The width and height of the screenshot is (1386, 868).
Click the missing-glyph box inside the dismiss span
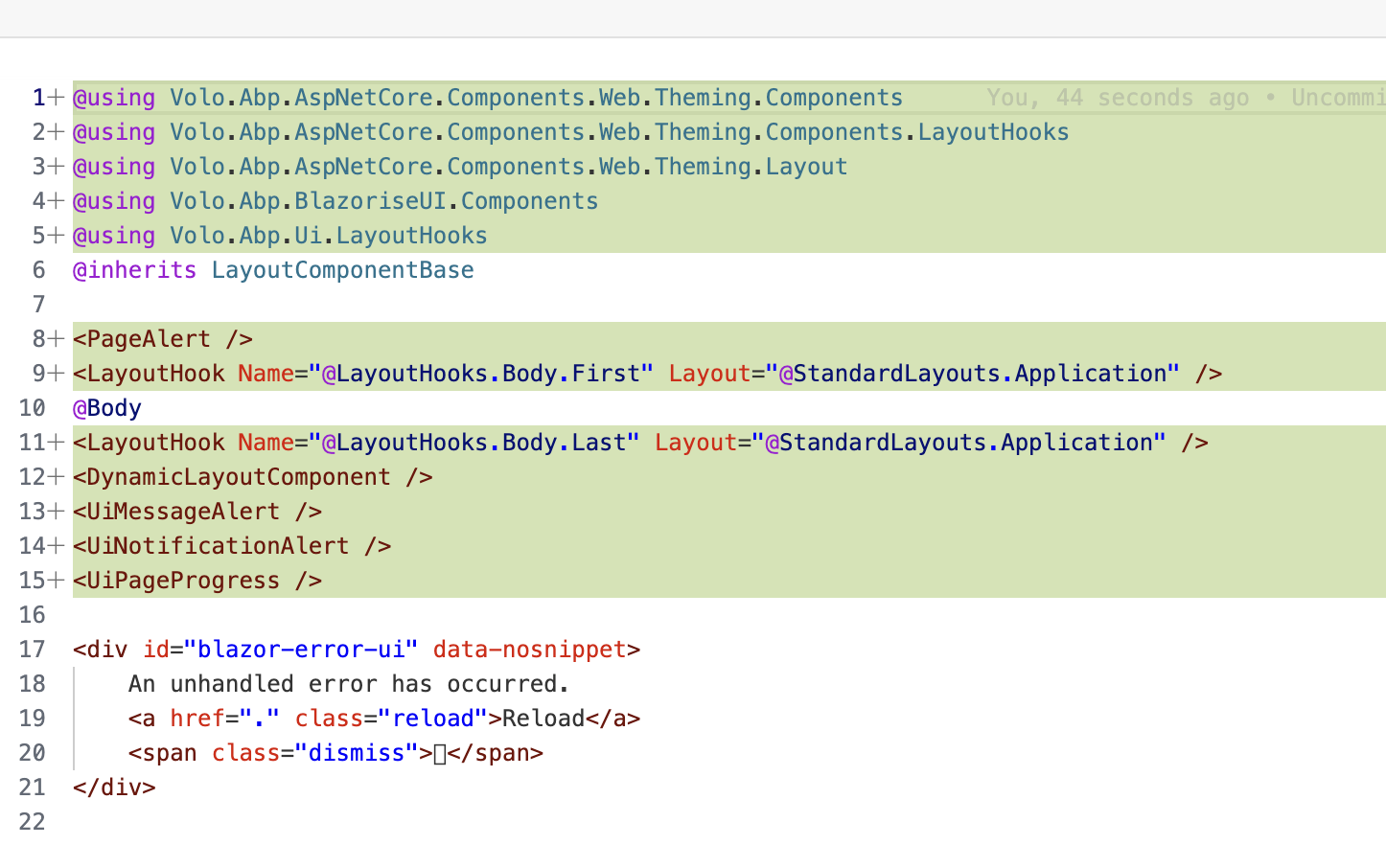tap(440, 754)
